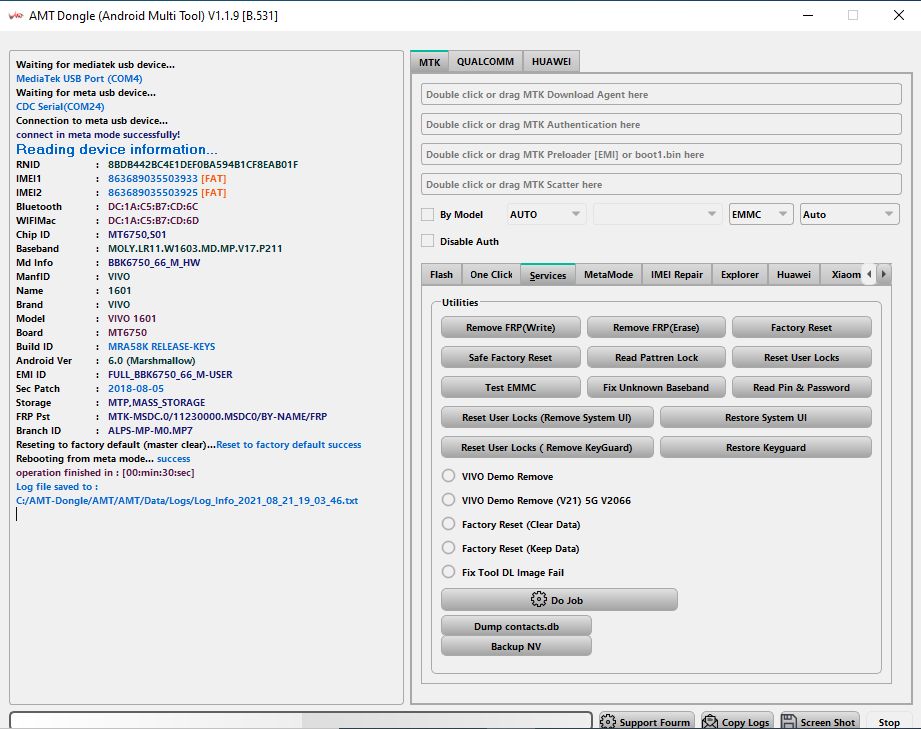
Task: Click the Test EMMC button
Action: coord(510,387)
